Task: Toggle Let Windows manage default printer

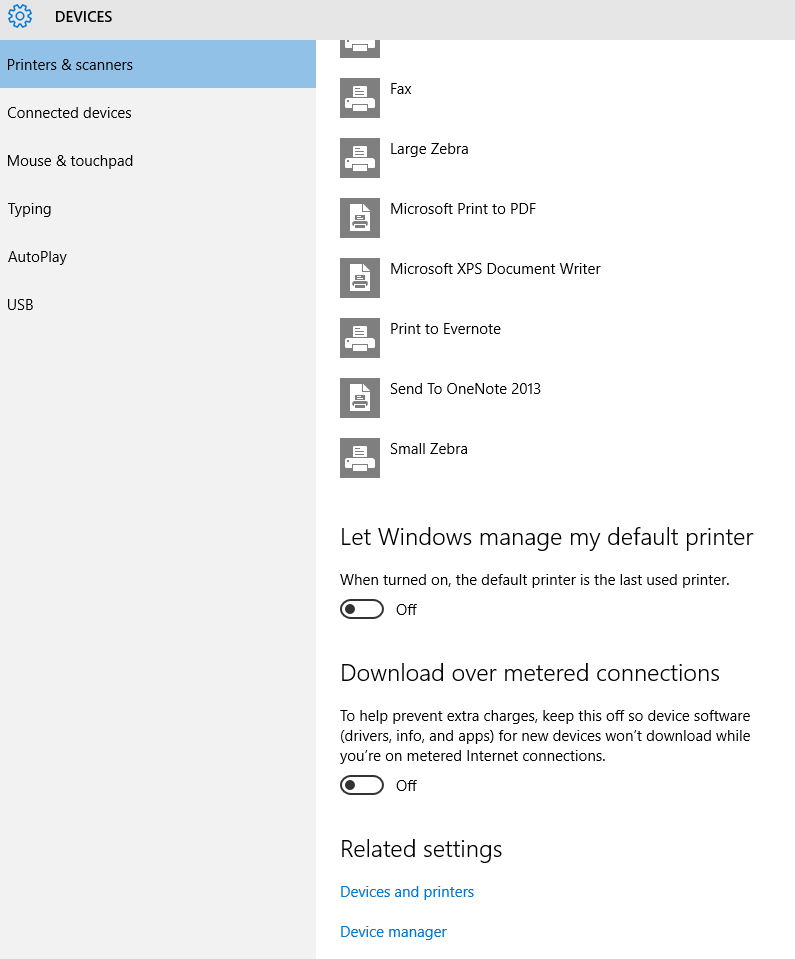Action: [x=362, y=609]
